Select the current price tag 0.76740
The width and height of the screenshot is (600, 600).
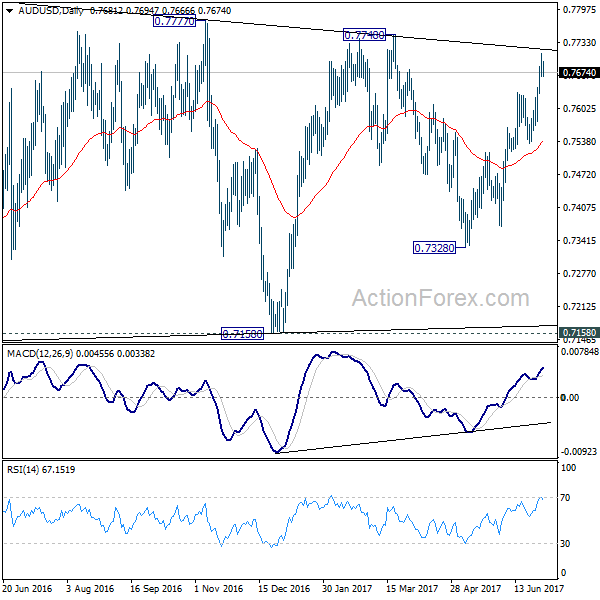point(579,73)
